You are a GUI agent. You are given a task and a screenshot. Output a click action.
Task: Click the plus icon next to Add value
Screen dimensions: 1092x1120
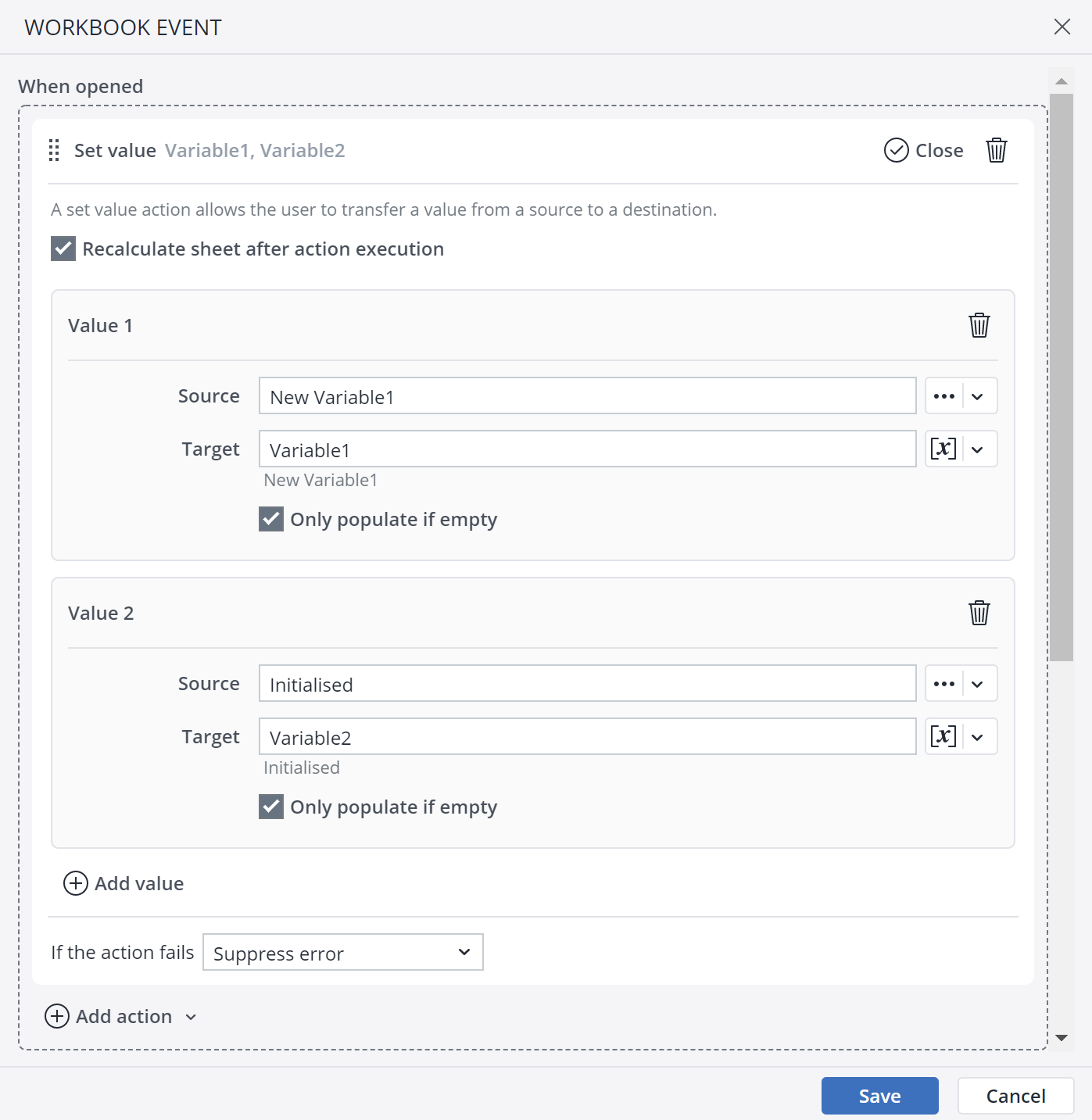76,883
